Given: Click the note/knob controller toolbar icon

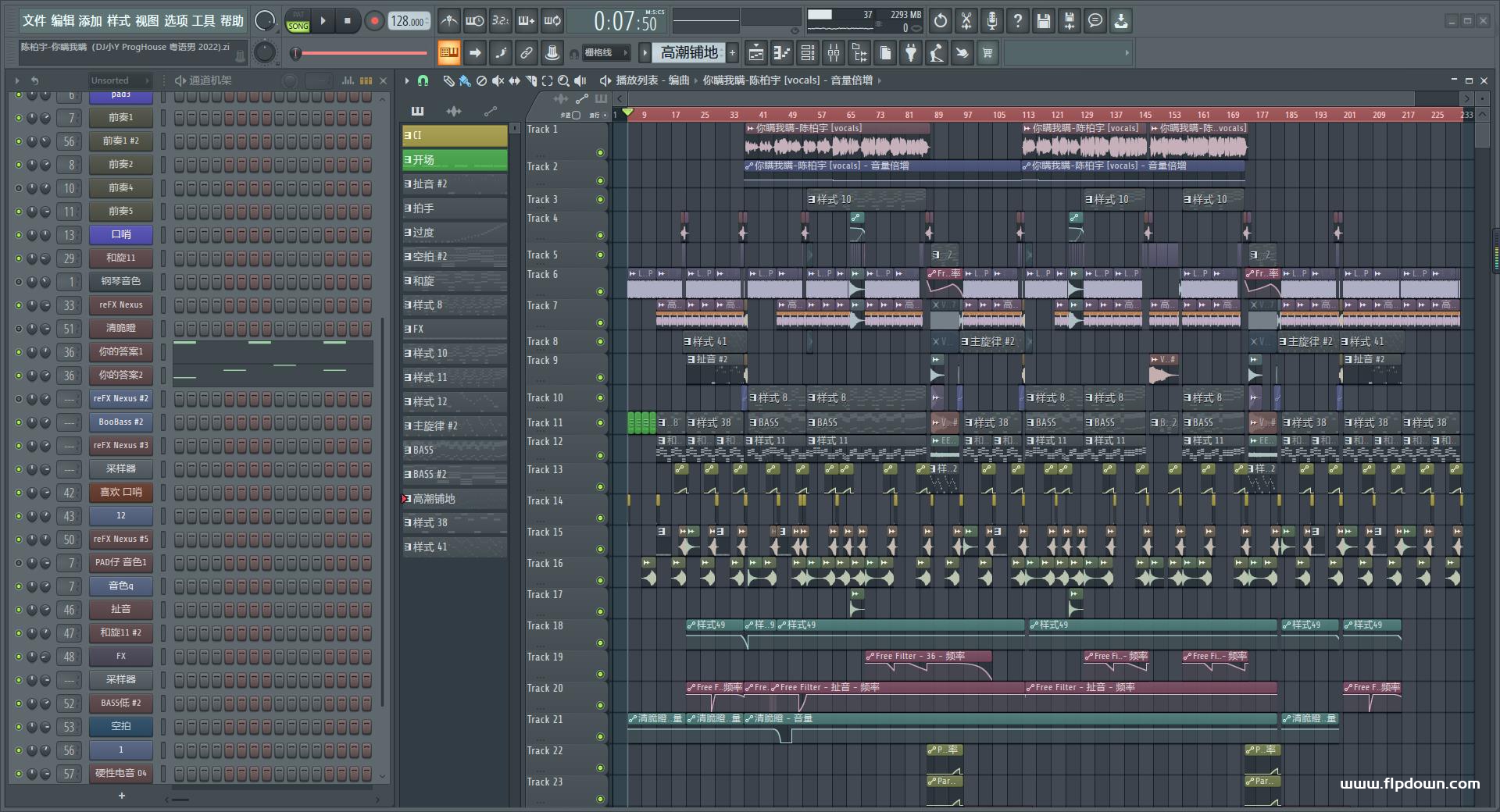Looking at the screenshot, I should pos(552,53).
